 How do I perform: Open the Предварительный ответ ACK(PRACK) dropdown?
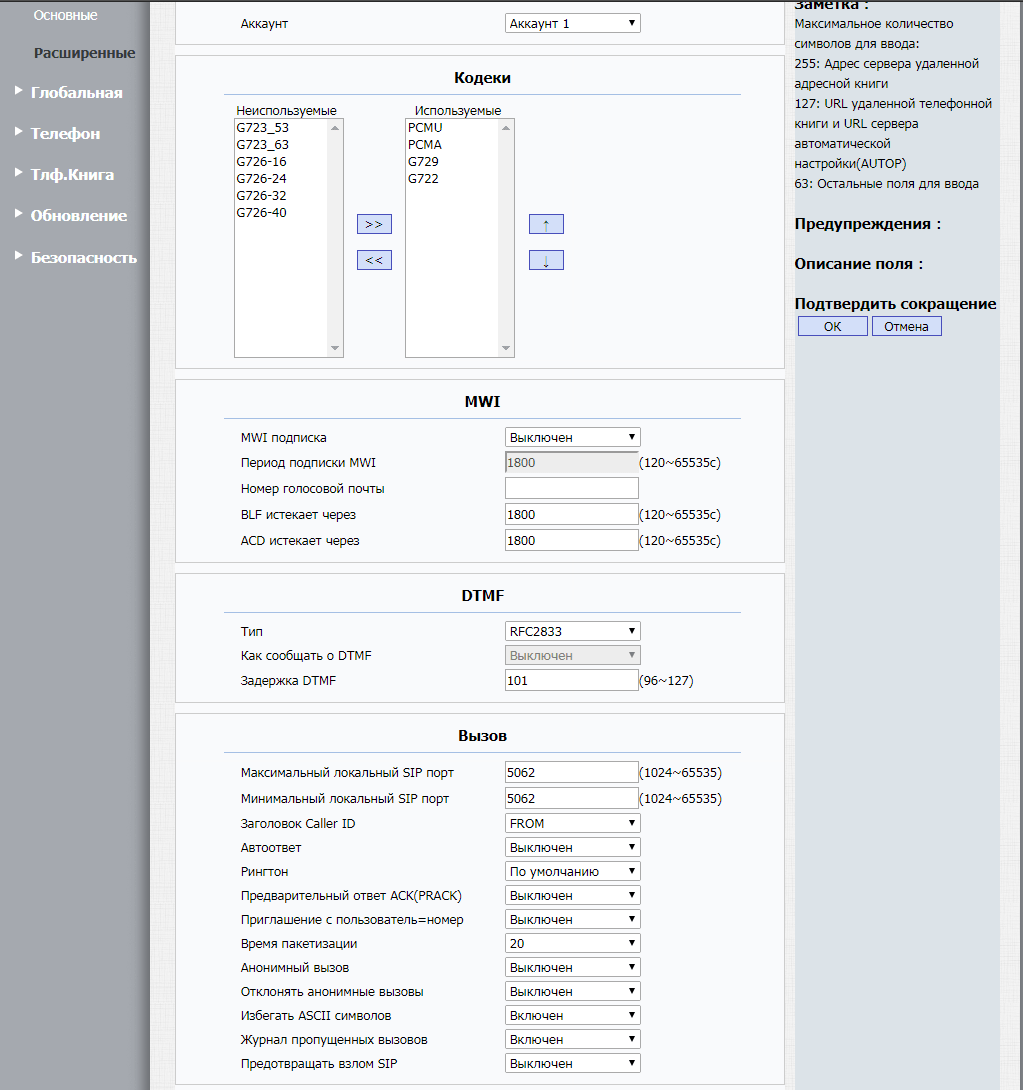click(x=573, y=895)
